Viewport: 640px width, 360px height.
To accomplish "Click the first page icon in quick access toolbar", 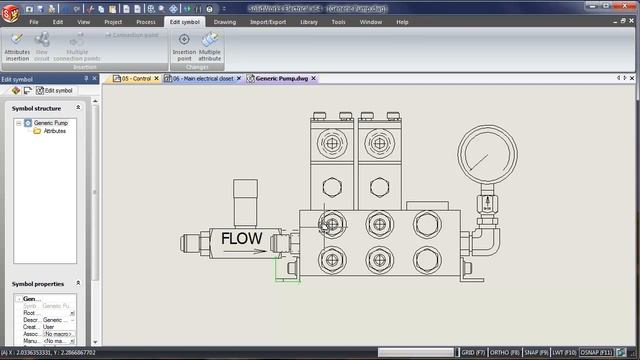I will [127, 9].
